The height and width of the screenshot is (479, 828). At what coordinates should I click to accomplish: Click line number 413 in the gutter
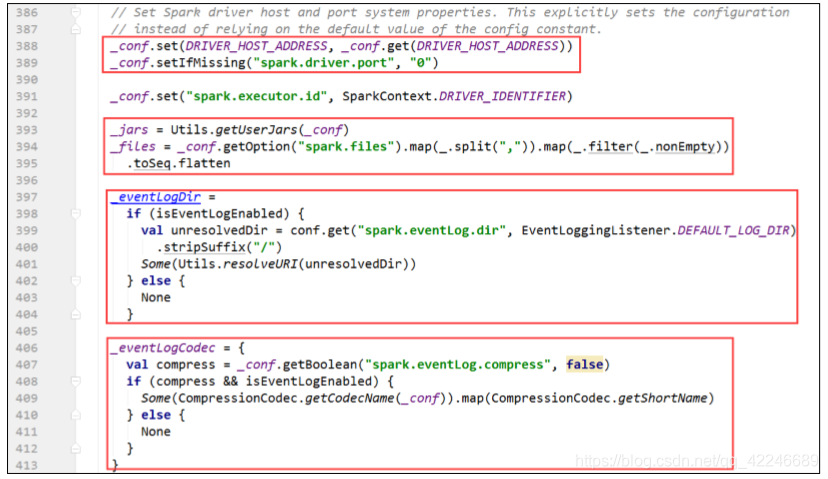point(27,466)
